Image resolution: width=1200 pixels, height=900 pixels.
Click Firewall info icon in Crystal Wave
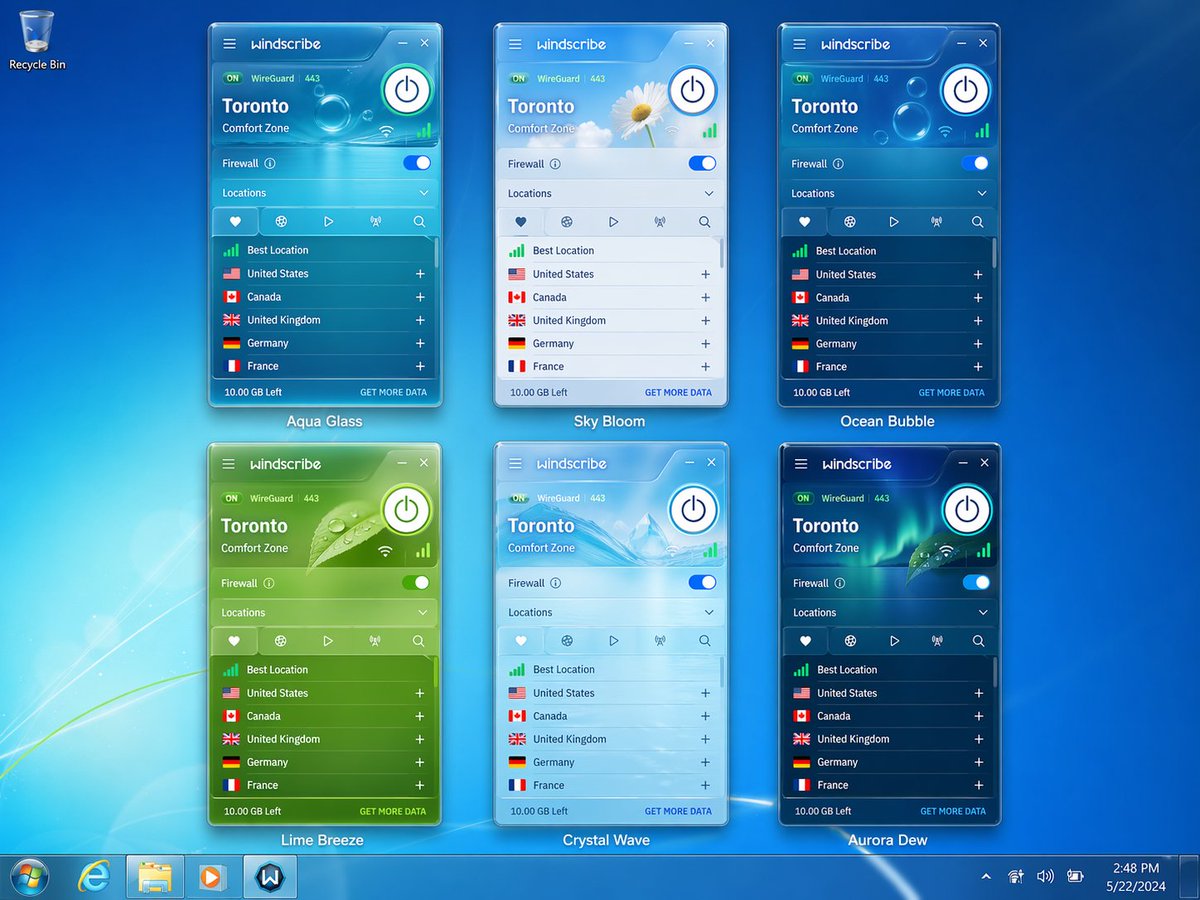[x=555, y=583]
